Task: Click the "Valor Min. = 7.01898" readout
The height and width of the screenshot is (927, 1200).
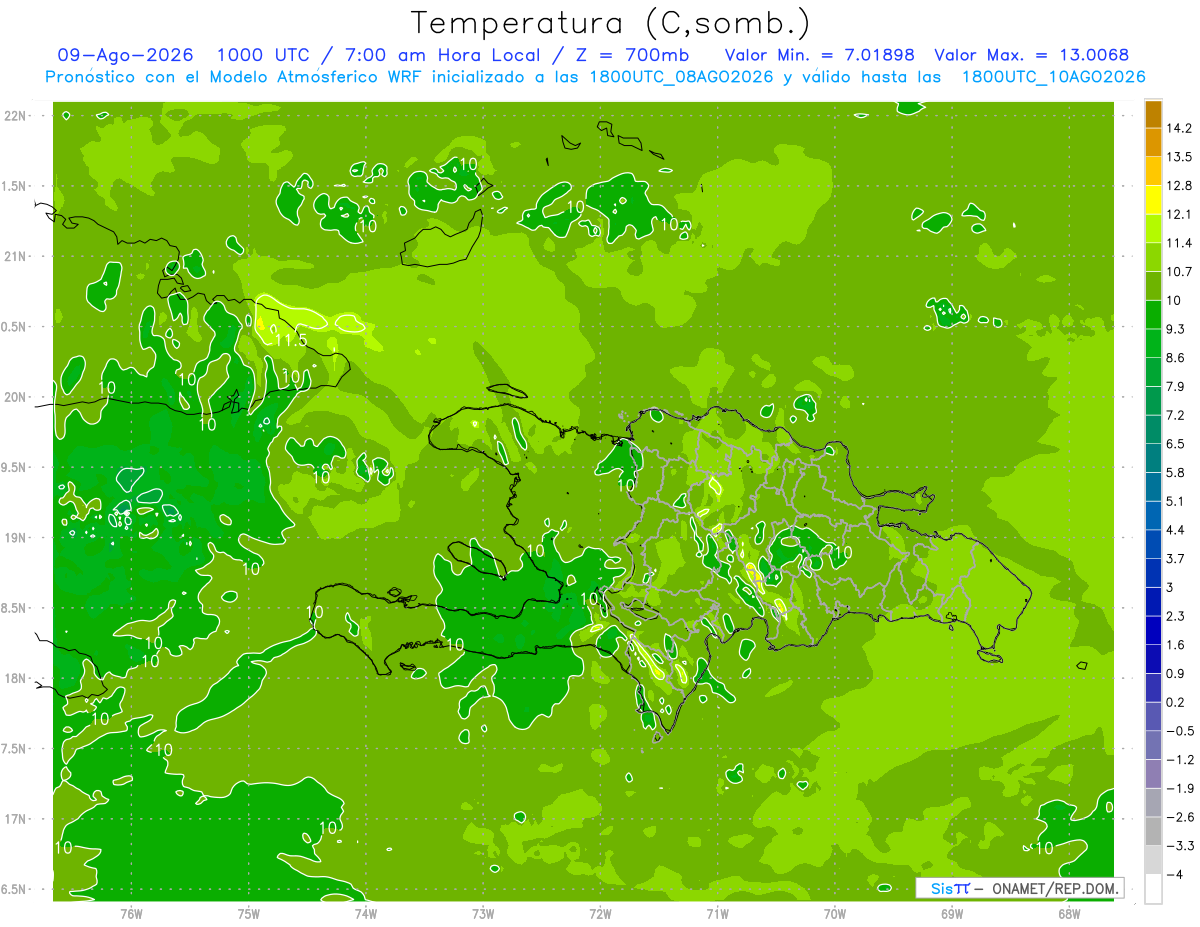Action: (x=819, y=55)
